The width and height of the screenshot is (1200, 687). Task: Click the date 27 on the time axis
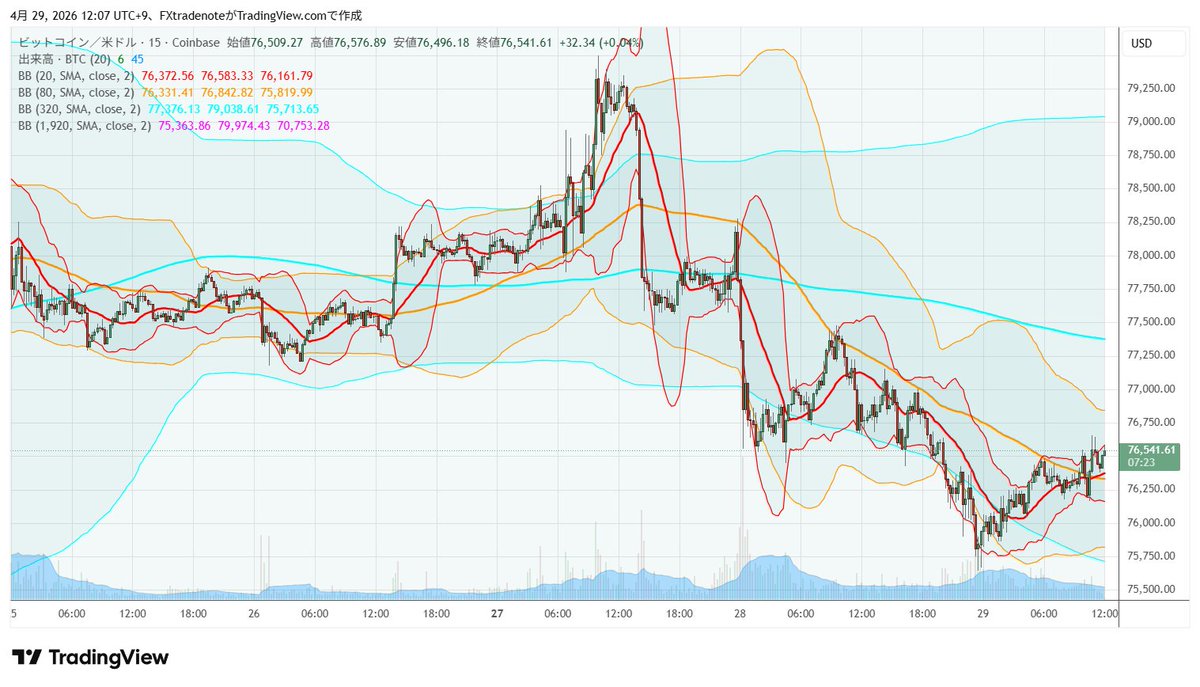coord(497,615)
